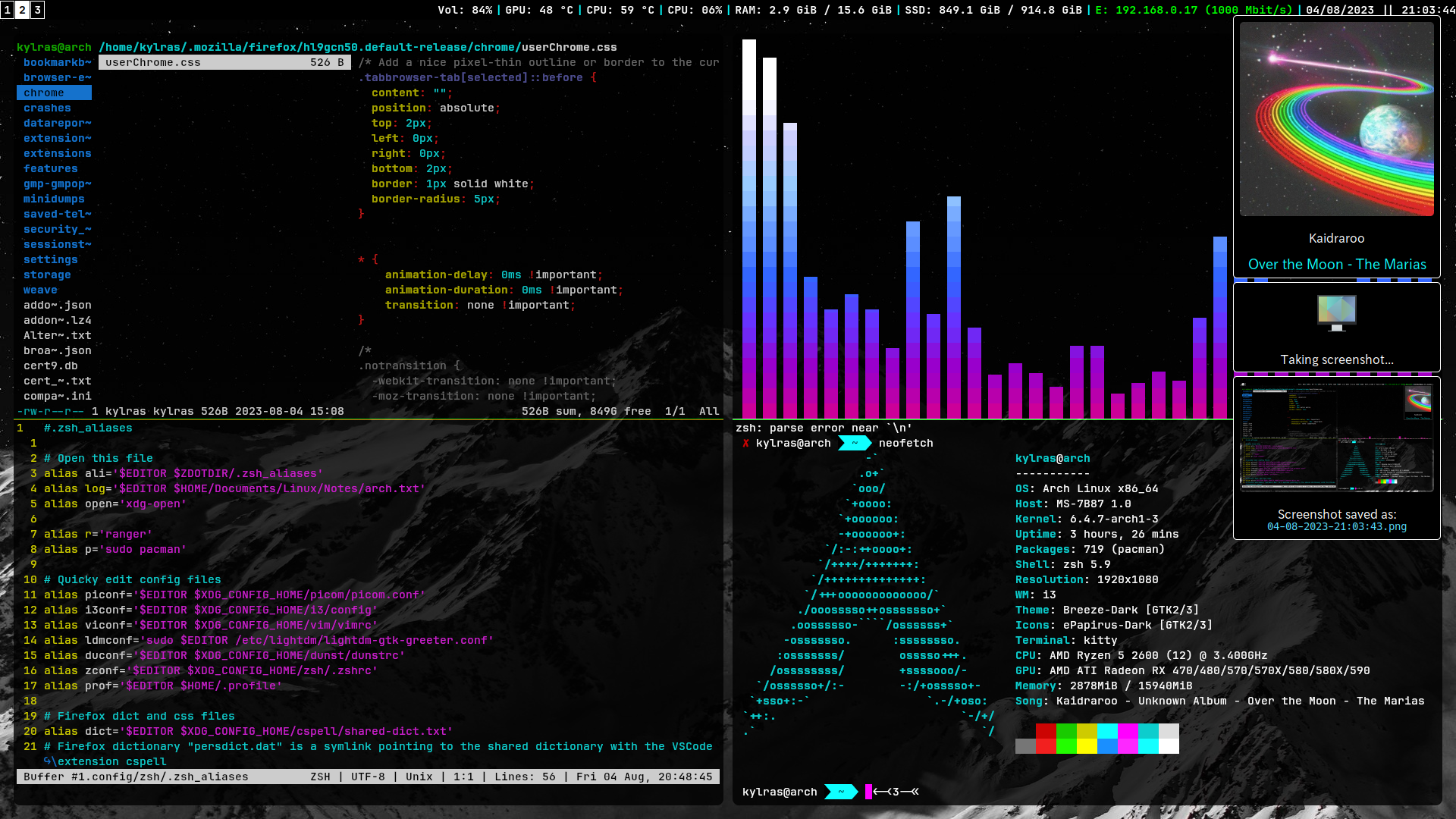Open the storage folder entry
The image size is (1456, 819).
(47, 275)
